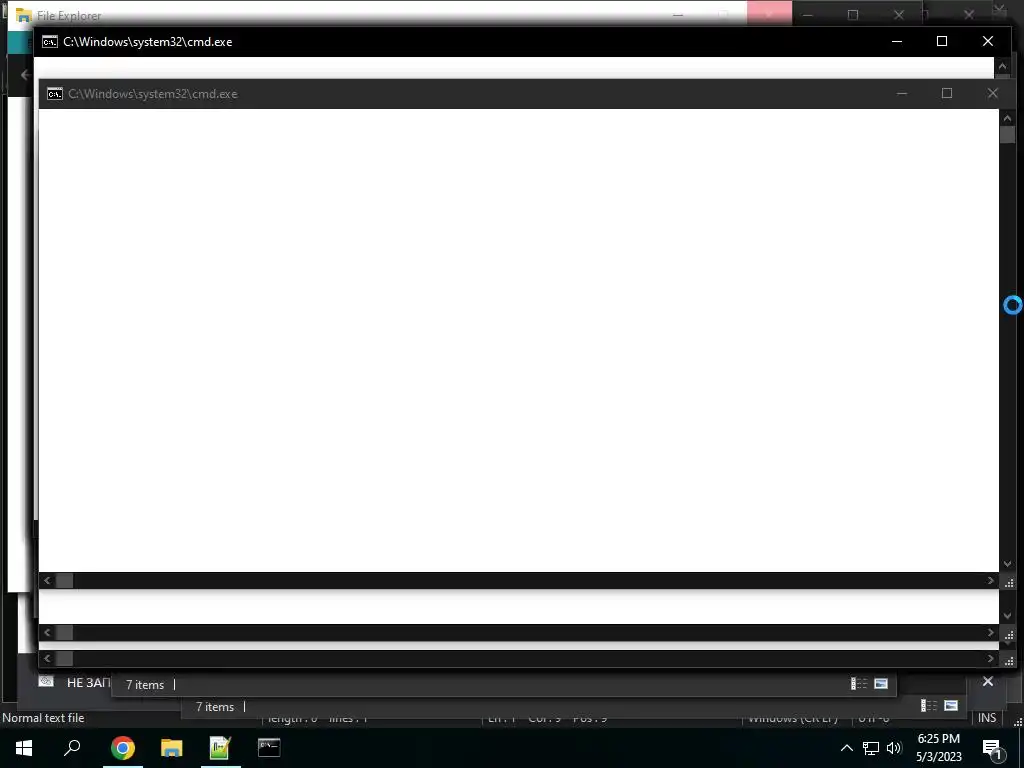This screenshot has width=1024, height=768.
Task: Select the Command Prompt taskbar icon
Action: [269, 748]
